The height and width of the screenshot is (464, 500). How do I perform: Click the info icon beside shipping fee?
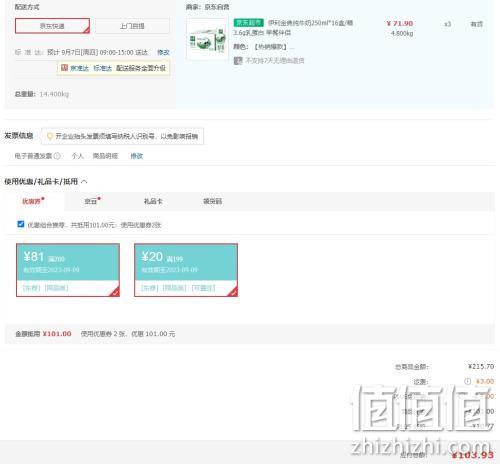point(468,381)
